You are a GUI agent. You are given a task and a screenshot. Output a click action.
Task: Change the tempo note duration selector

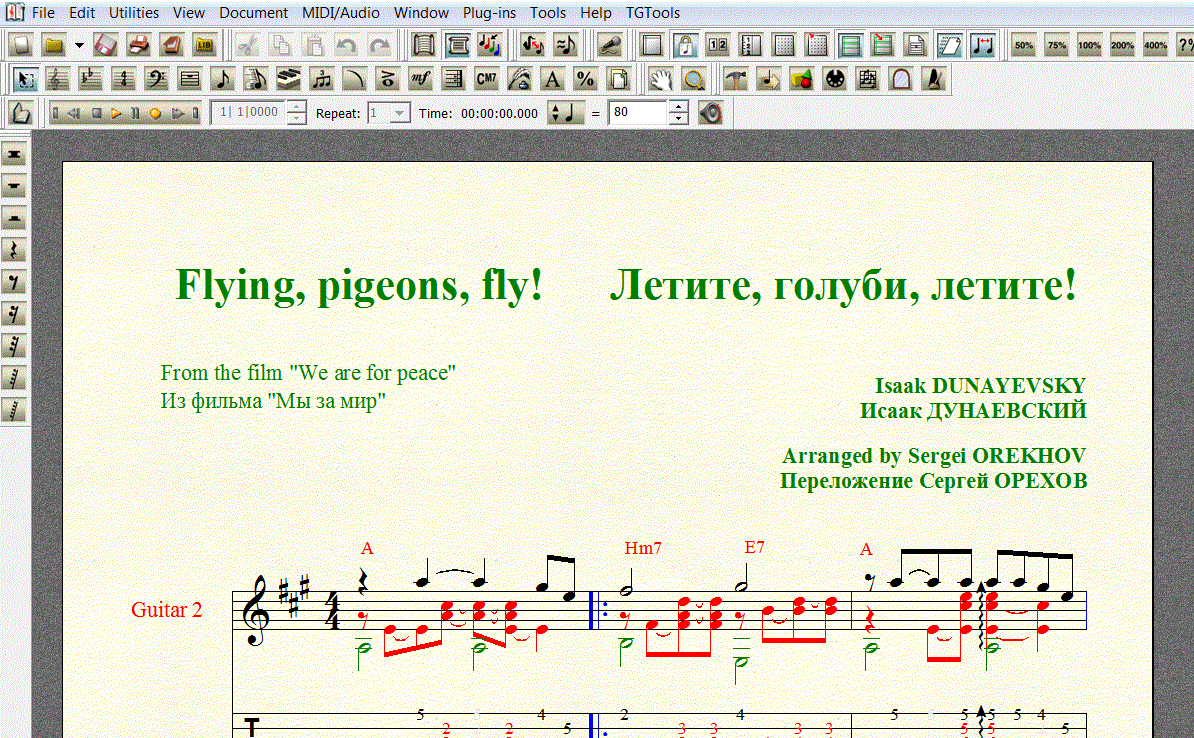566,113
